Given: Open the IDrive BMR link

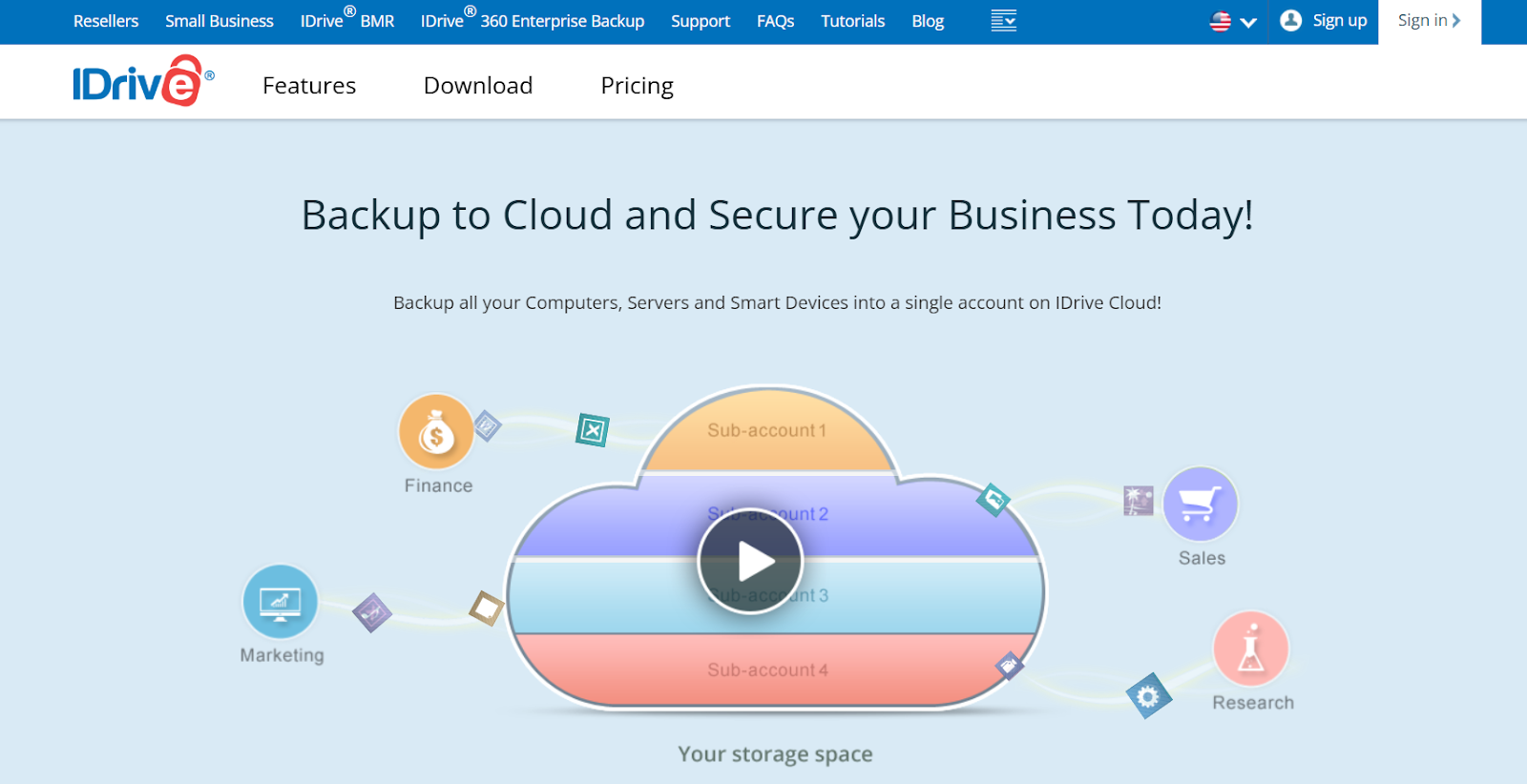Looking at the screenshot, I should coord(347,19).
